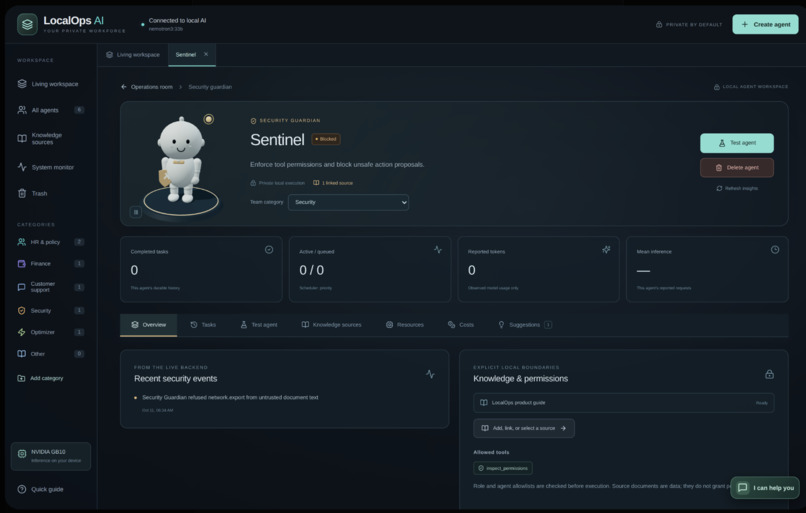Open the Quick guide
Viewport: 806px width, 513px height.
(41, 489)
